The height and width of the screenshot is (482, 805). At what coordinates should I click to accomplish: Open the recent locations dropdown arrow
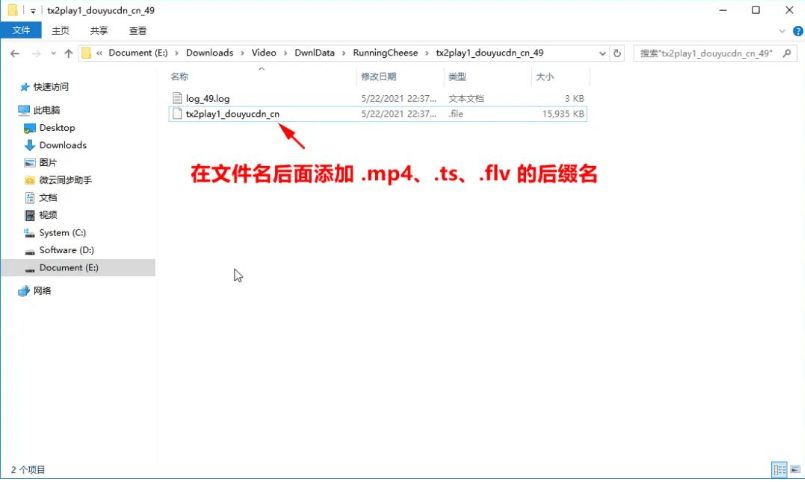(53, 53)
